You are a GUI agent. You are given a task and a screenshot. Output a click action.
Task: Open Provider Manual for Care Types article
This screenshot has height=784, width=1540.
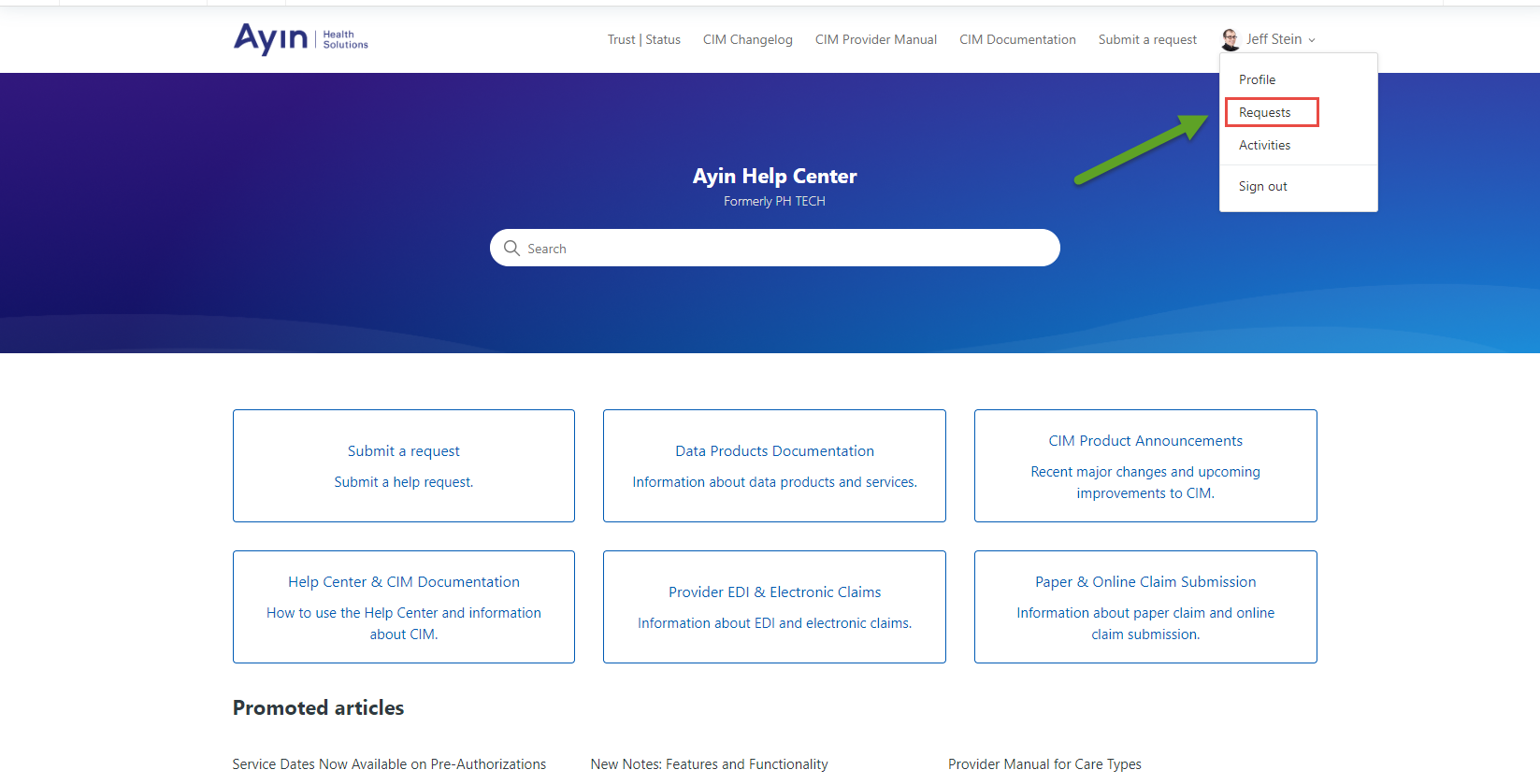[x=1044, y=763]
